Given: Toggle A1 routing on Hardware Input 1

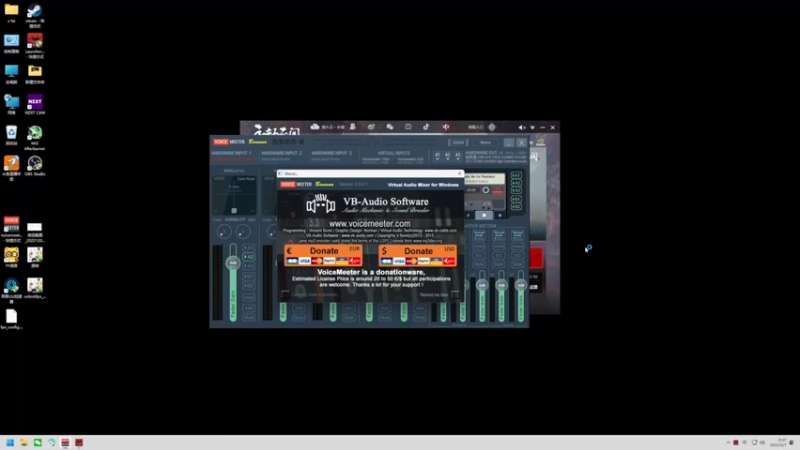Looking at the screenshot, I should coord(249,248).
